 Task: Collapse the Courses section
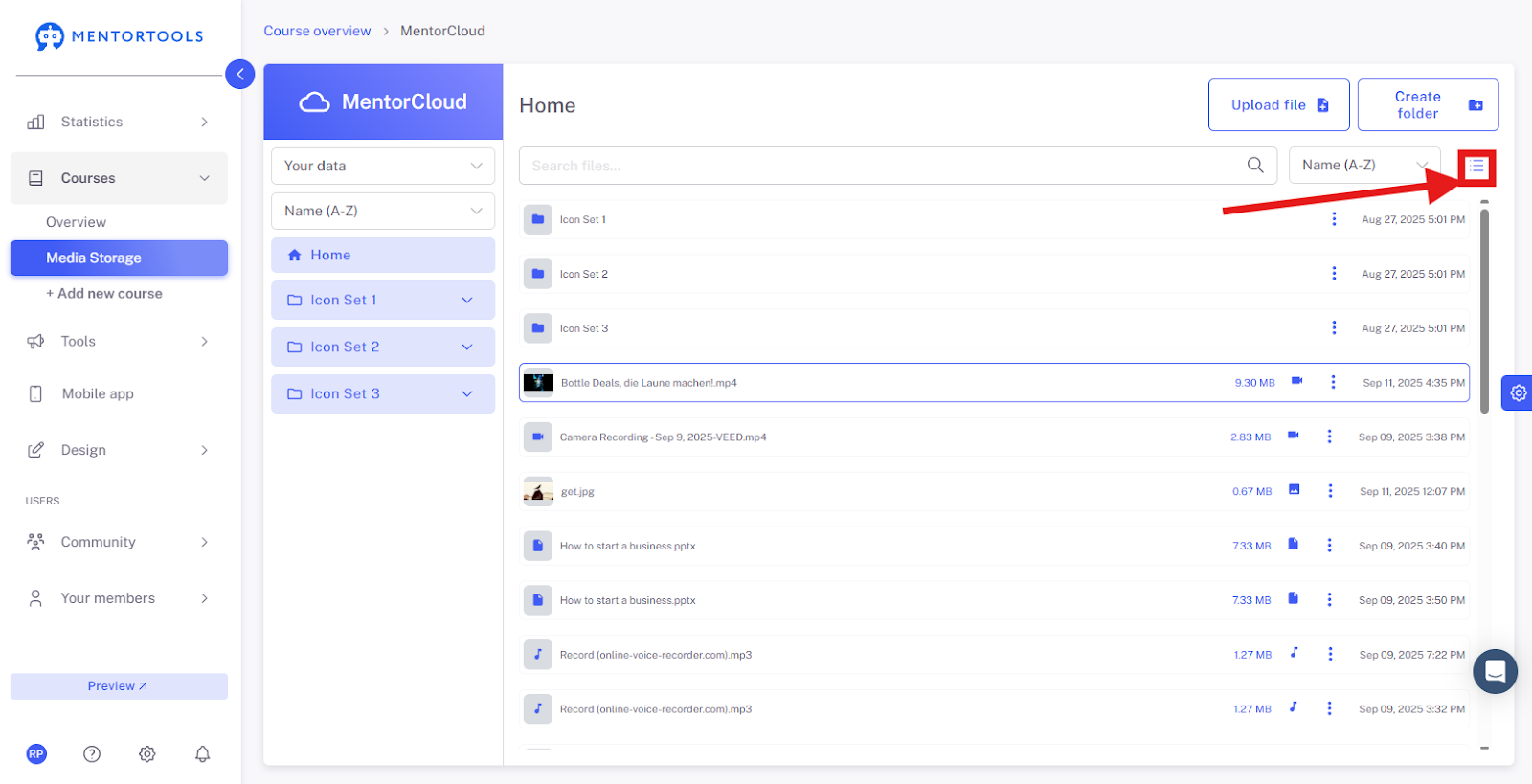tap(119, 178)
